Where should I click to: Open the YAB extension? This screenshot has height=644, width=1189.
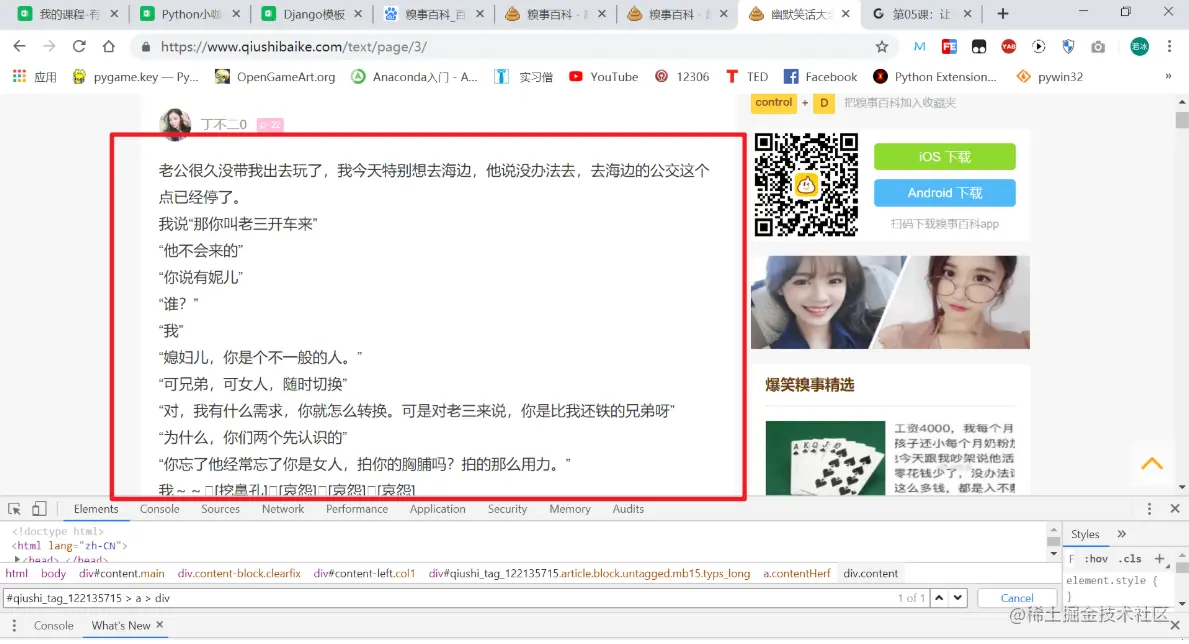click(x=1008, y=46)
